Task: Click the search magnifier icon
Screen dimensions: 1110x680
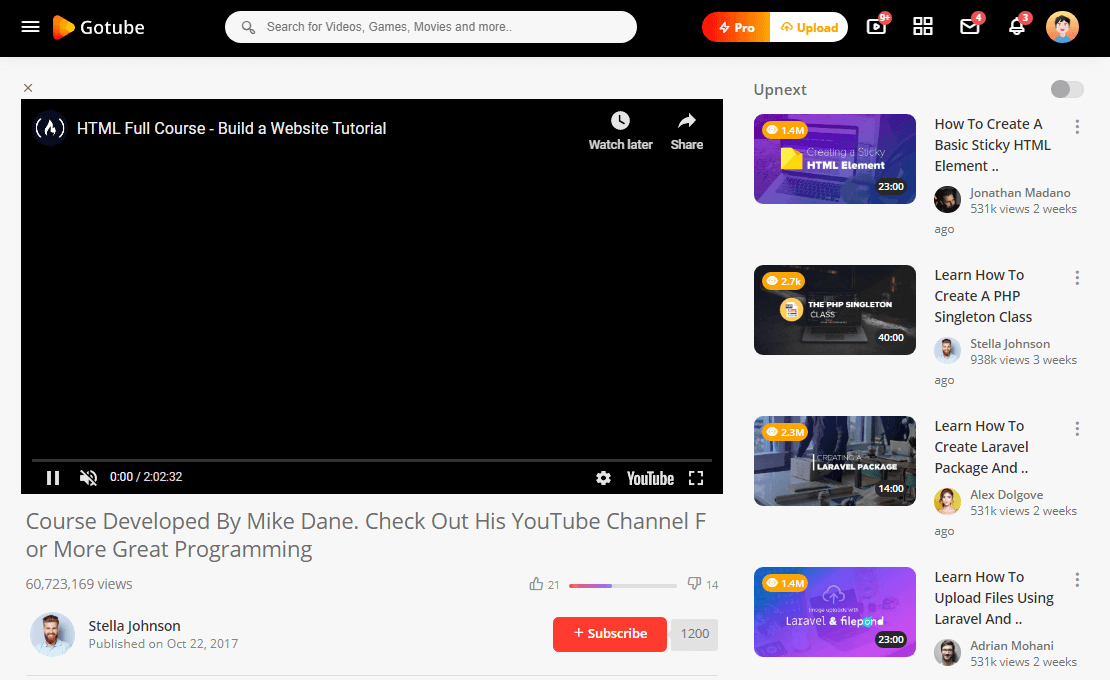Action: [x=248, y=27]
